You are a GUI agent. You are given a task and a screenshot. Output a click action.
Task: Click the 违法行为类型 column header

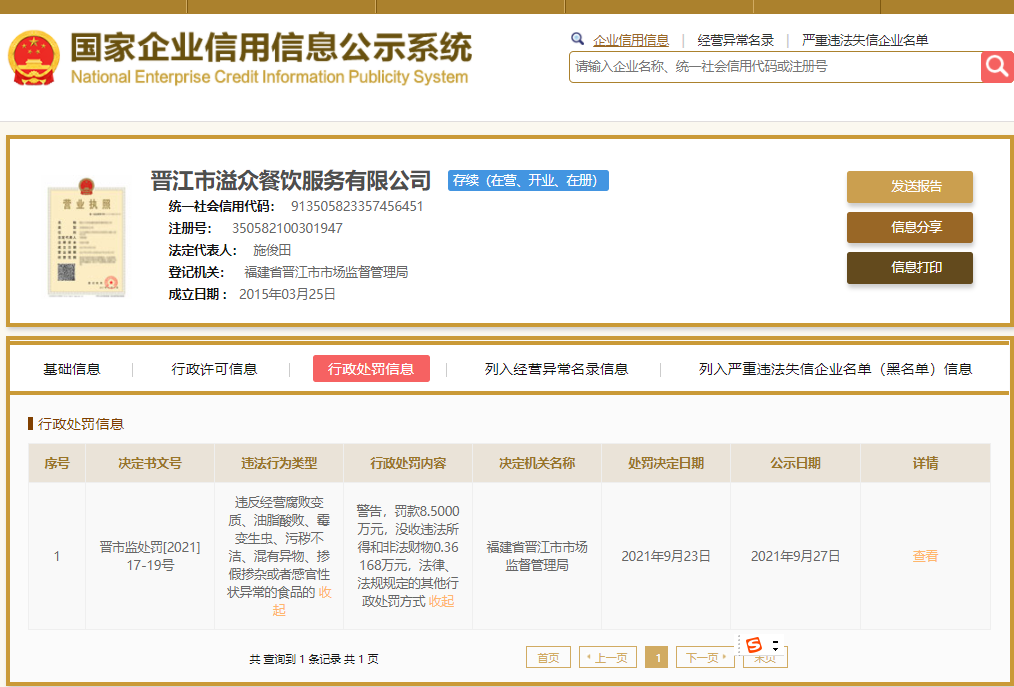(x=279, y=463)
